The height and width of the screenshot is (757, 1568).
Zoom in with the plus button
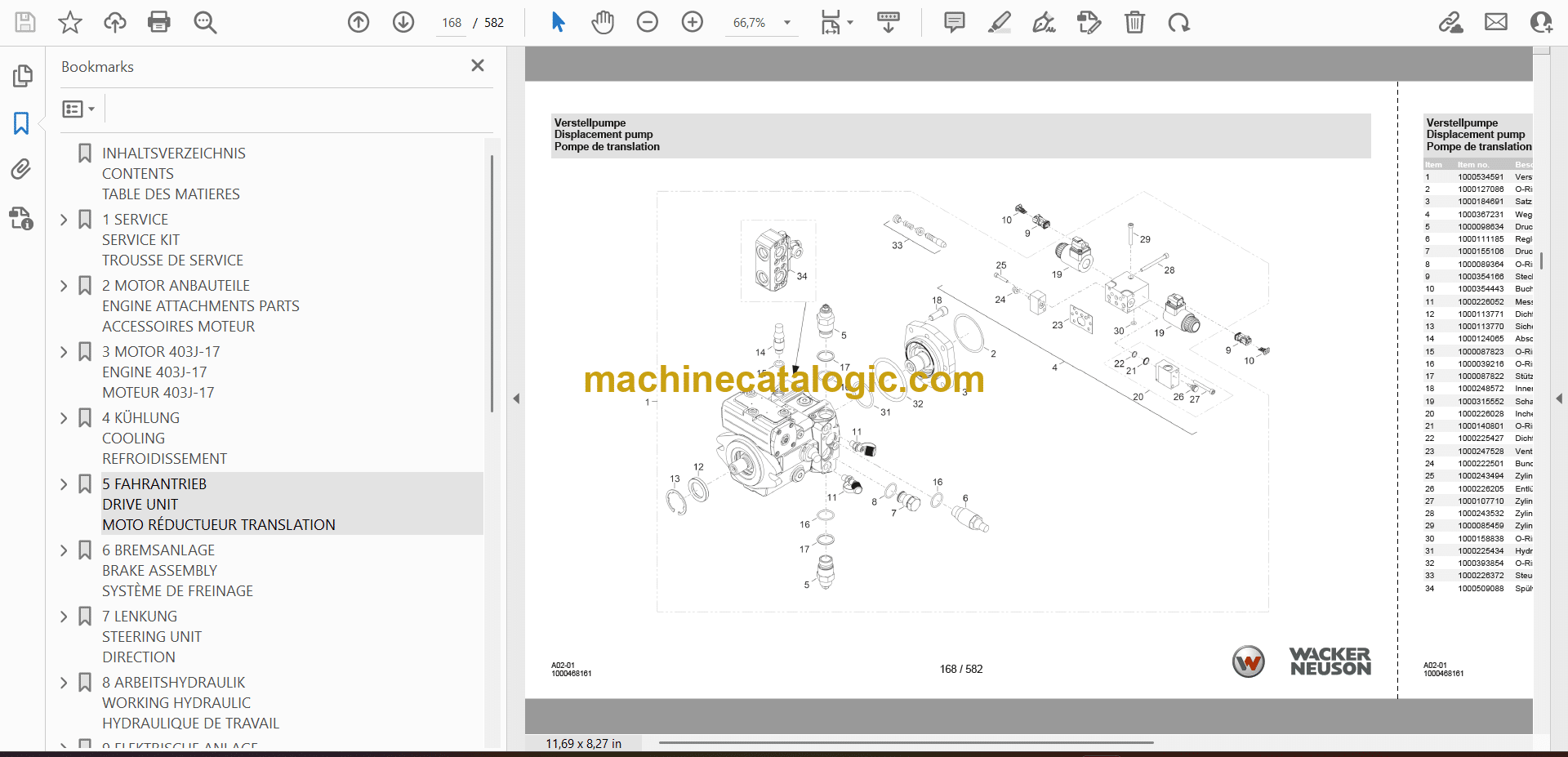tap(693, 22)
